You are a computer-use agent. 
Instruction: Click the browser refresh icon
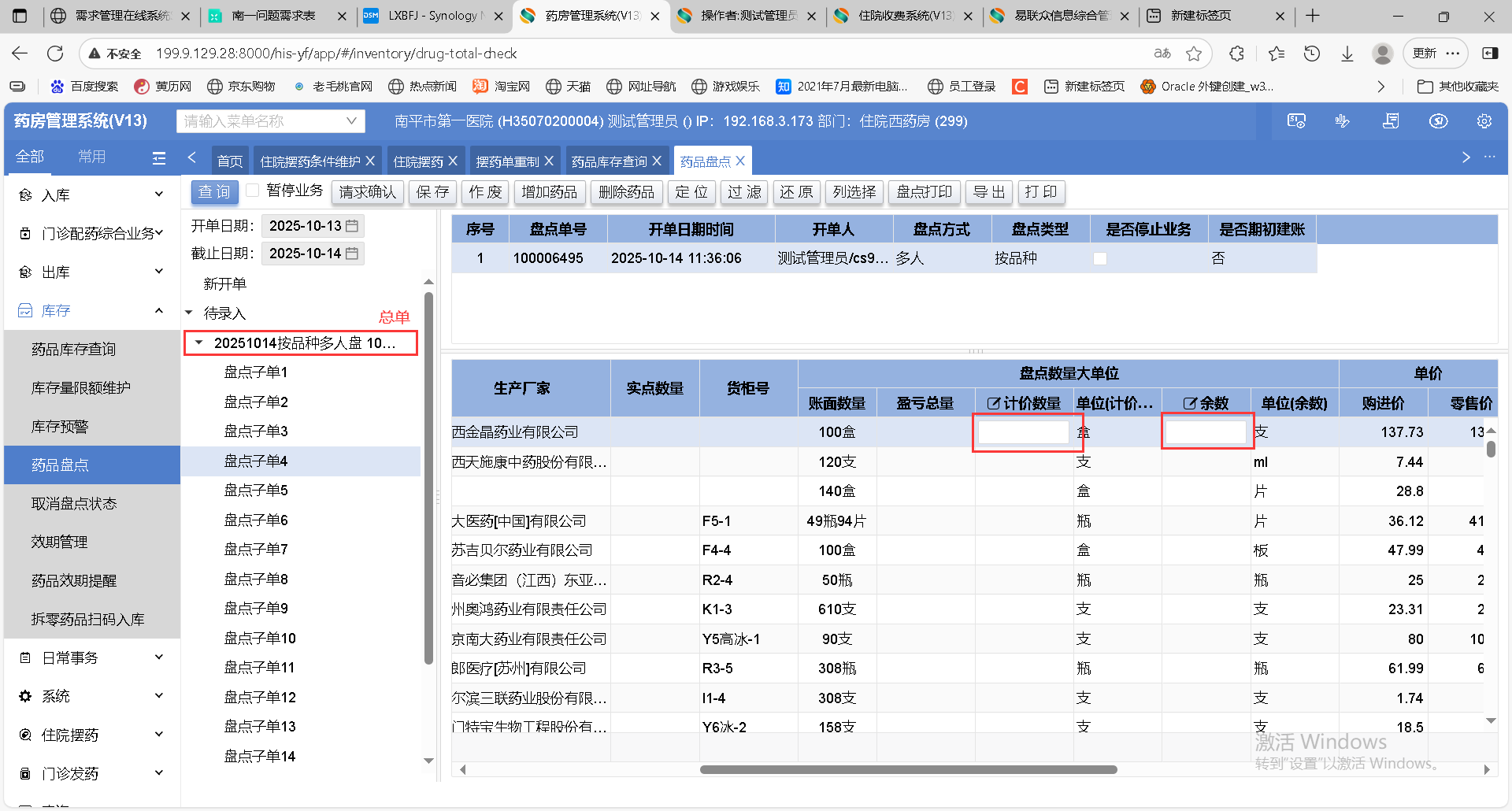click(x=55, y=54)
